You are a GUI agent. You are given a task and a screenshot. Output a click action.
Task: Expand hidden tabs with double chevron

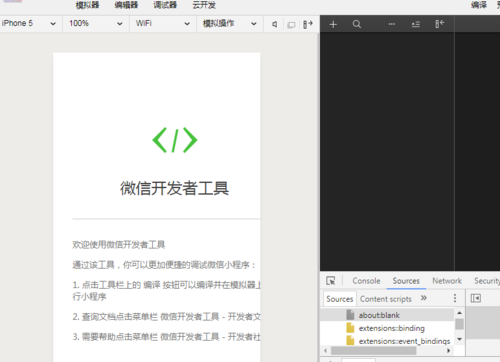[424, 298]
